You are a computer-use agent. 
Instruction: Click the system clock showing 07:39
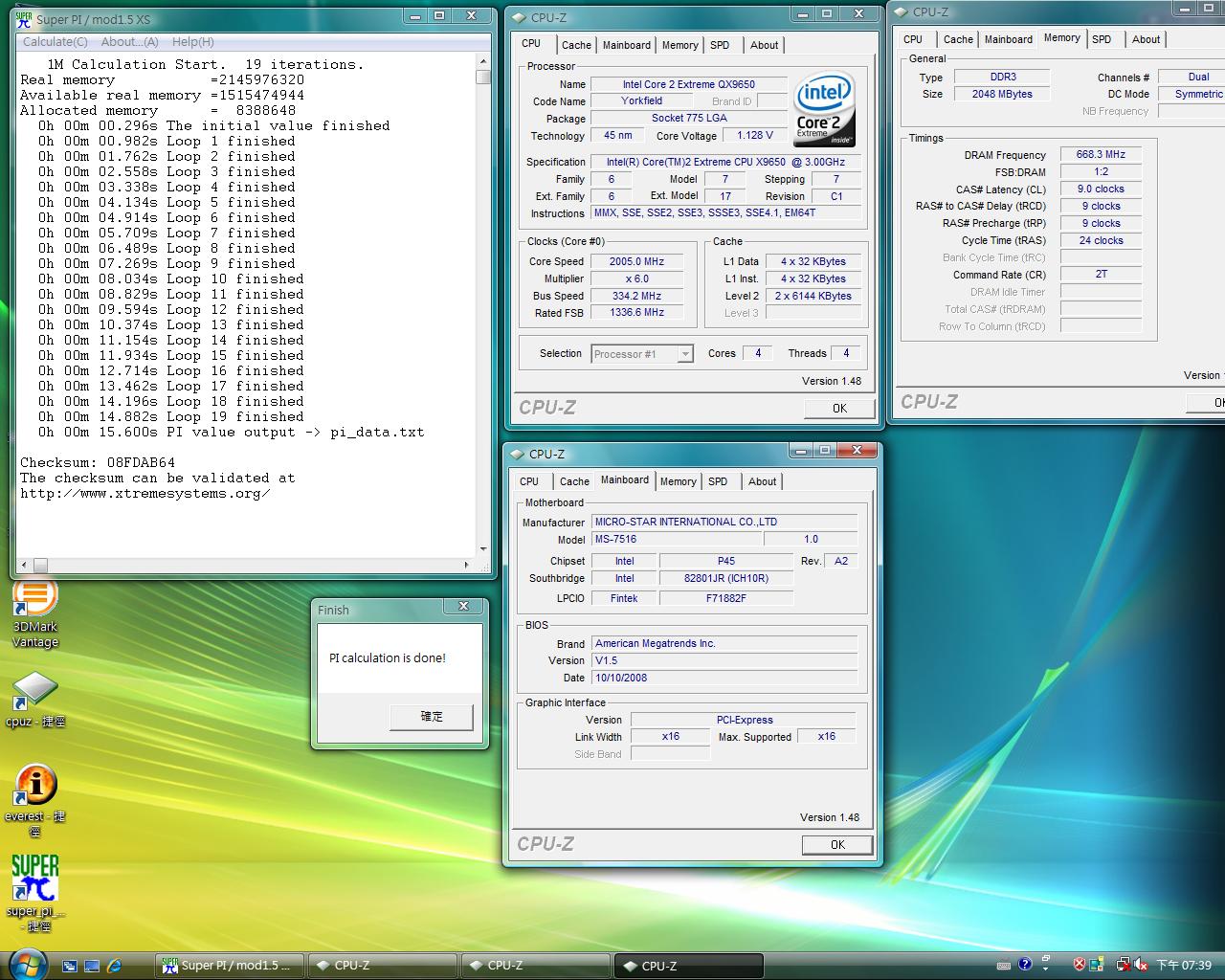(x=1184, y=966)
